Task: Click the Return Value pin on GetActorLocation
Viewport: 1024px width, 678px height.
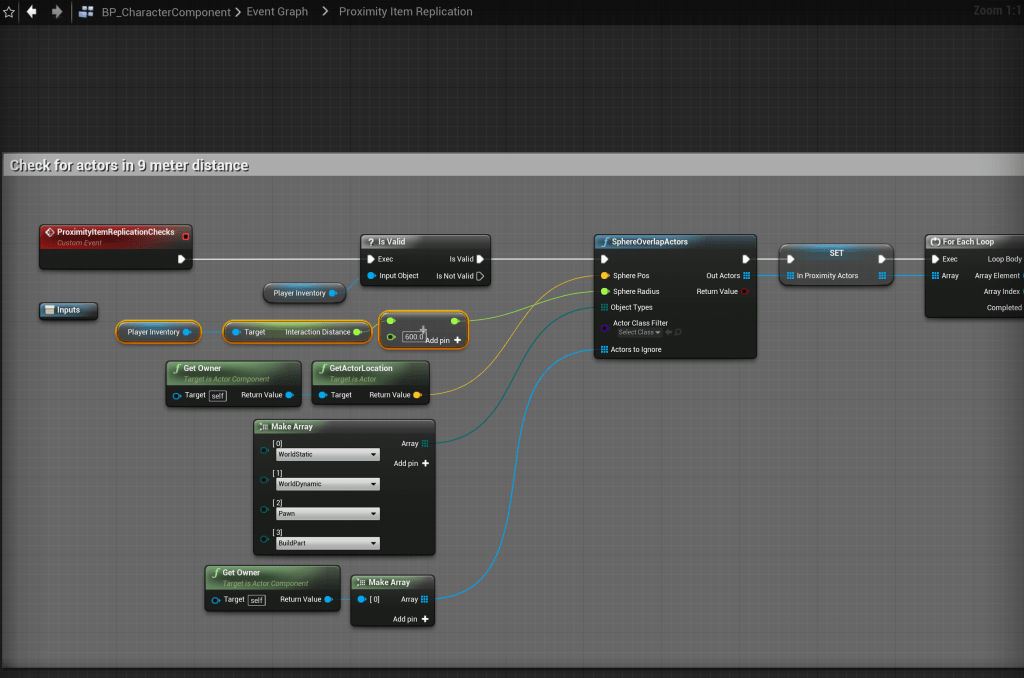Action: (x=417, y=395)
